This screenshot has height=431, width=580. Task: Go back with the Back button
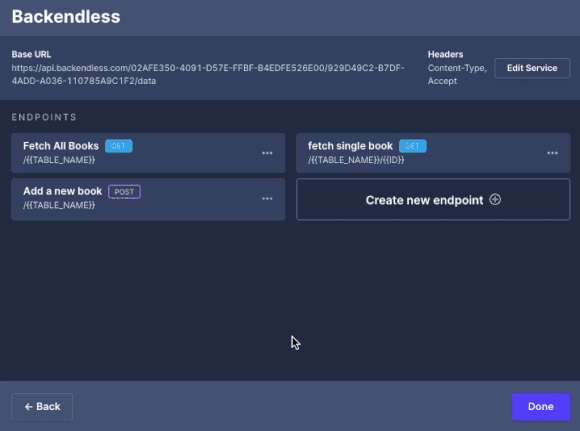coord(42,407)
